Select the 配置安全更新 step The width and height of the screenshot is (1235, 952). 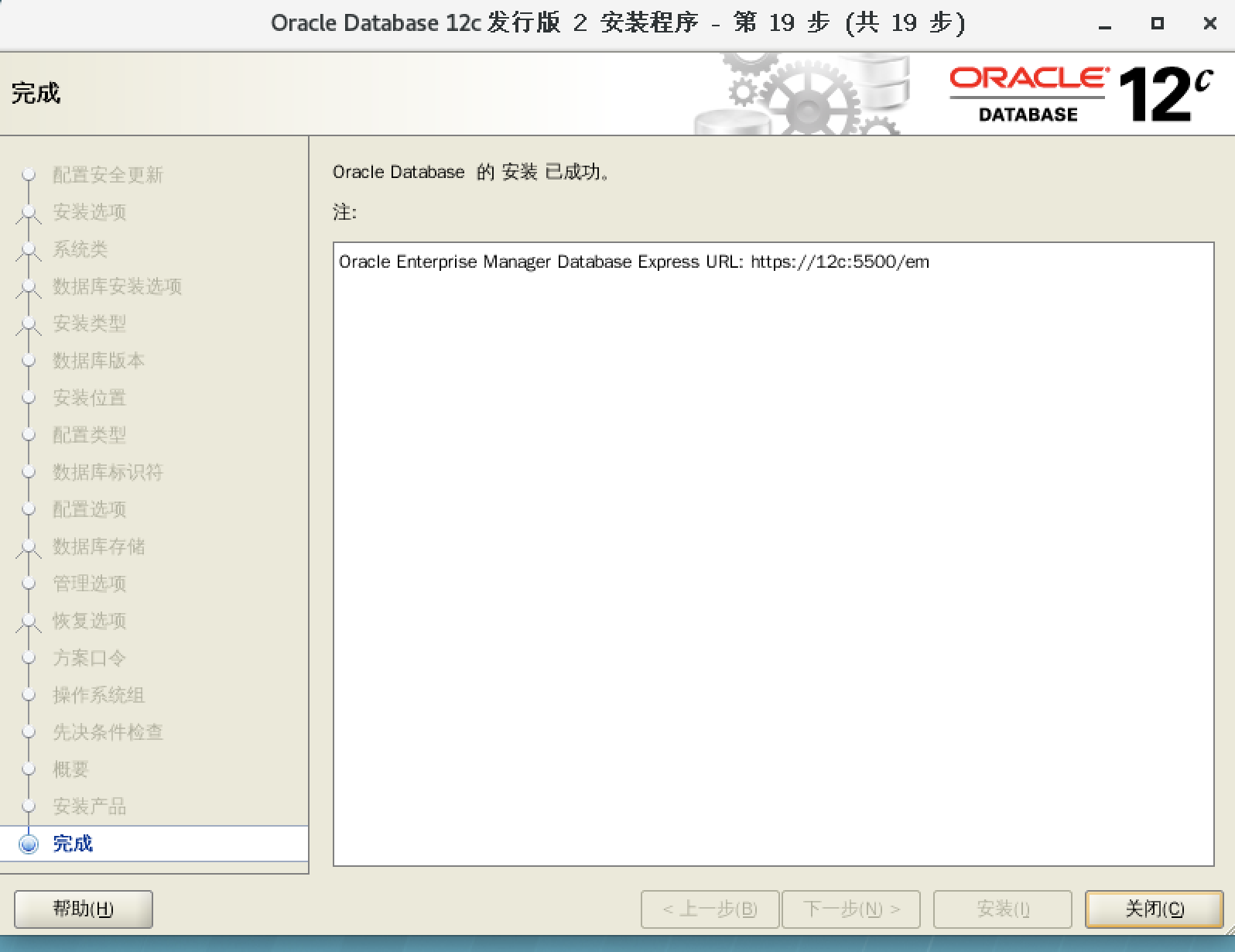[x=108, y=175]
